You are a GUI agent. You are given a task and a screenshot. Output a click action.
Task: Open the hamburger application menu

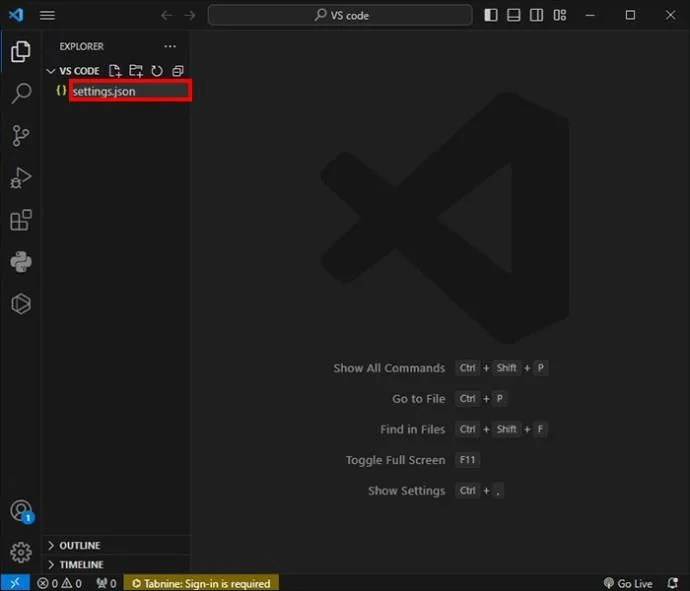pyautogui.click(x=47, y=15)
